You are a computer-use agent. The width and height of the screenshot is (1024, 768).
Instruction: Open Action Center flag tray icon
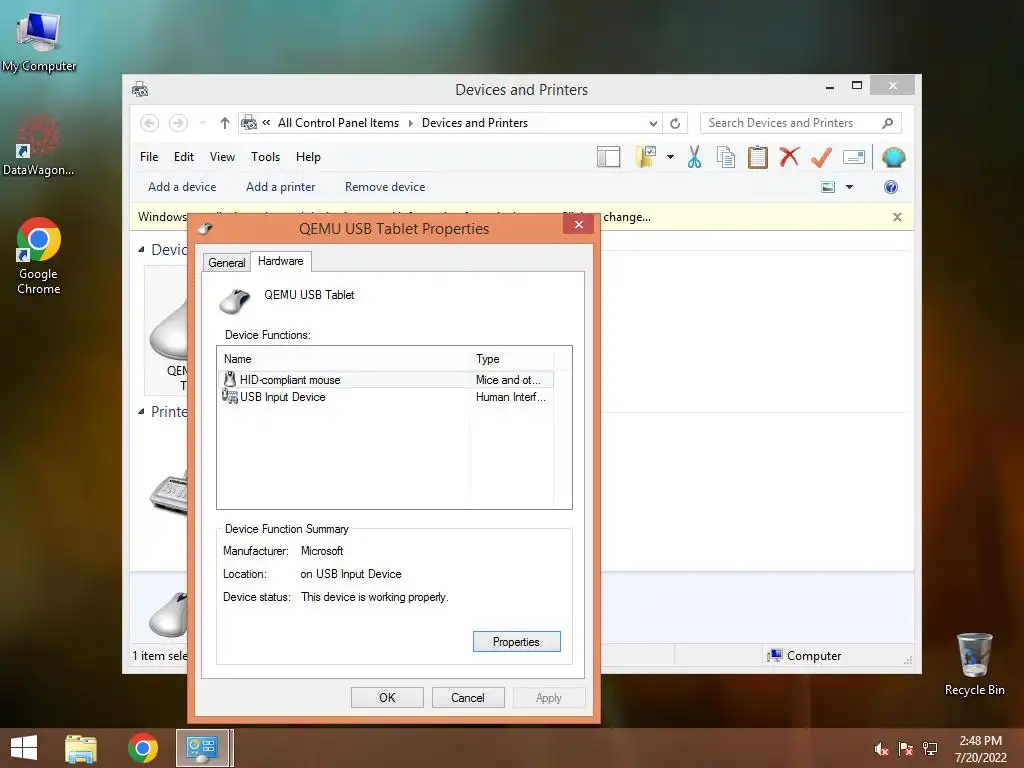(x=906, y=749)
